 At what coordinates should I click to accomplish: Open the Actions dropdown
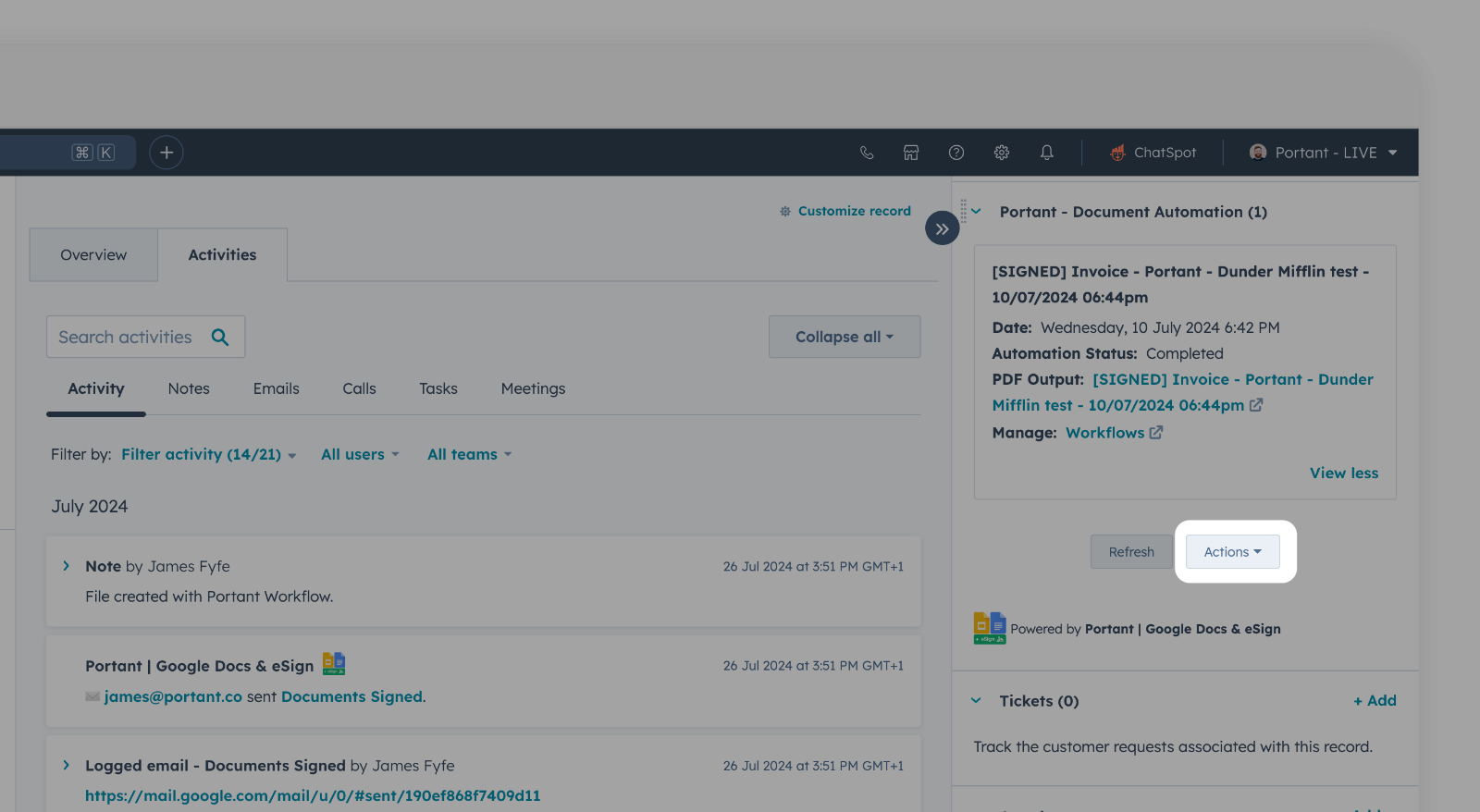(1232, 552)
